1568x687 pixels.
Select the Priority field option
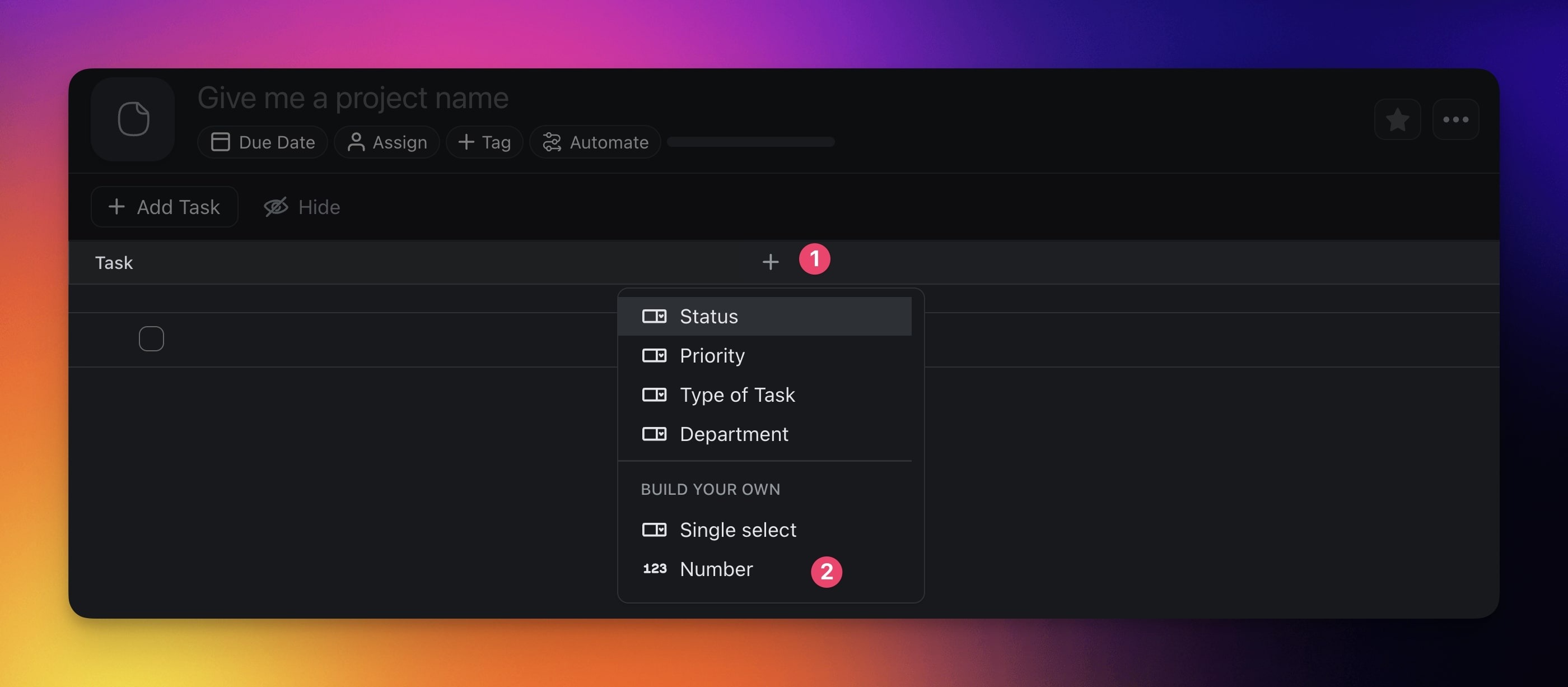[x=712, y=355]
